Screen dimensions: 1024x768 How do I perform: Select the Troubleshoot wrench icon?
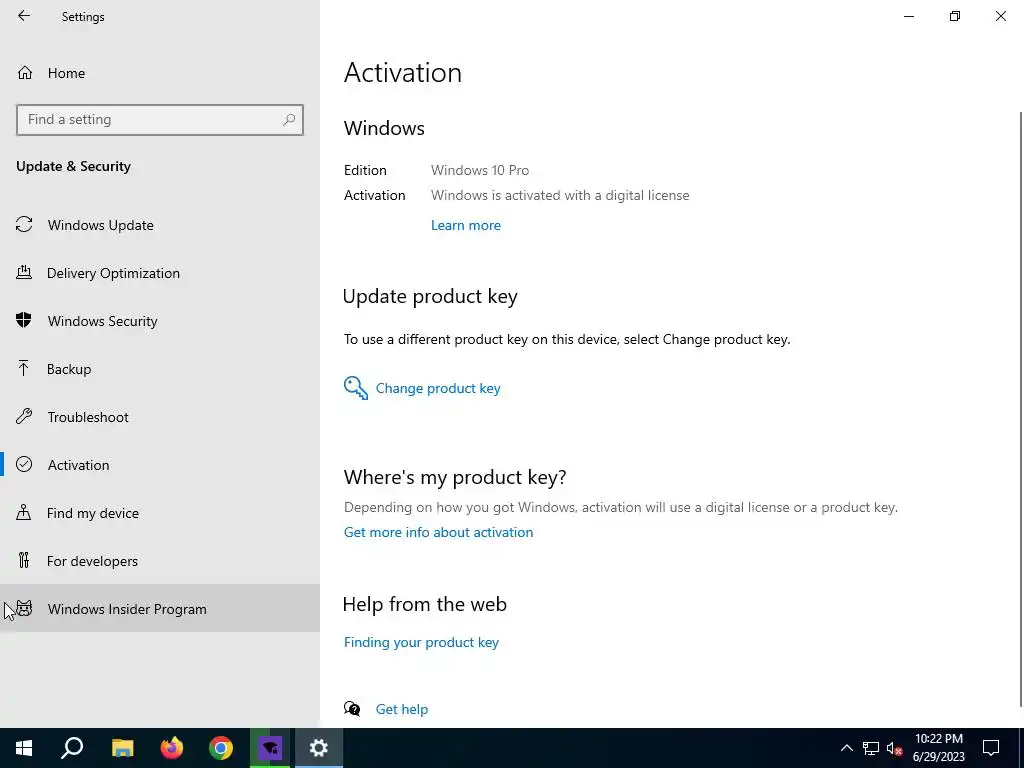click(x=24, y=417)
